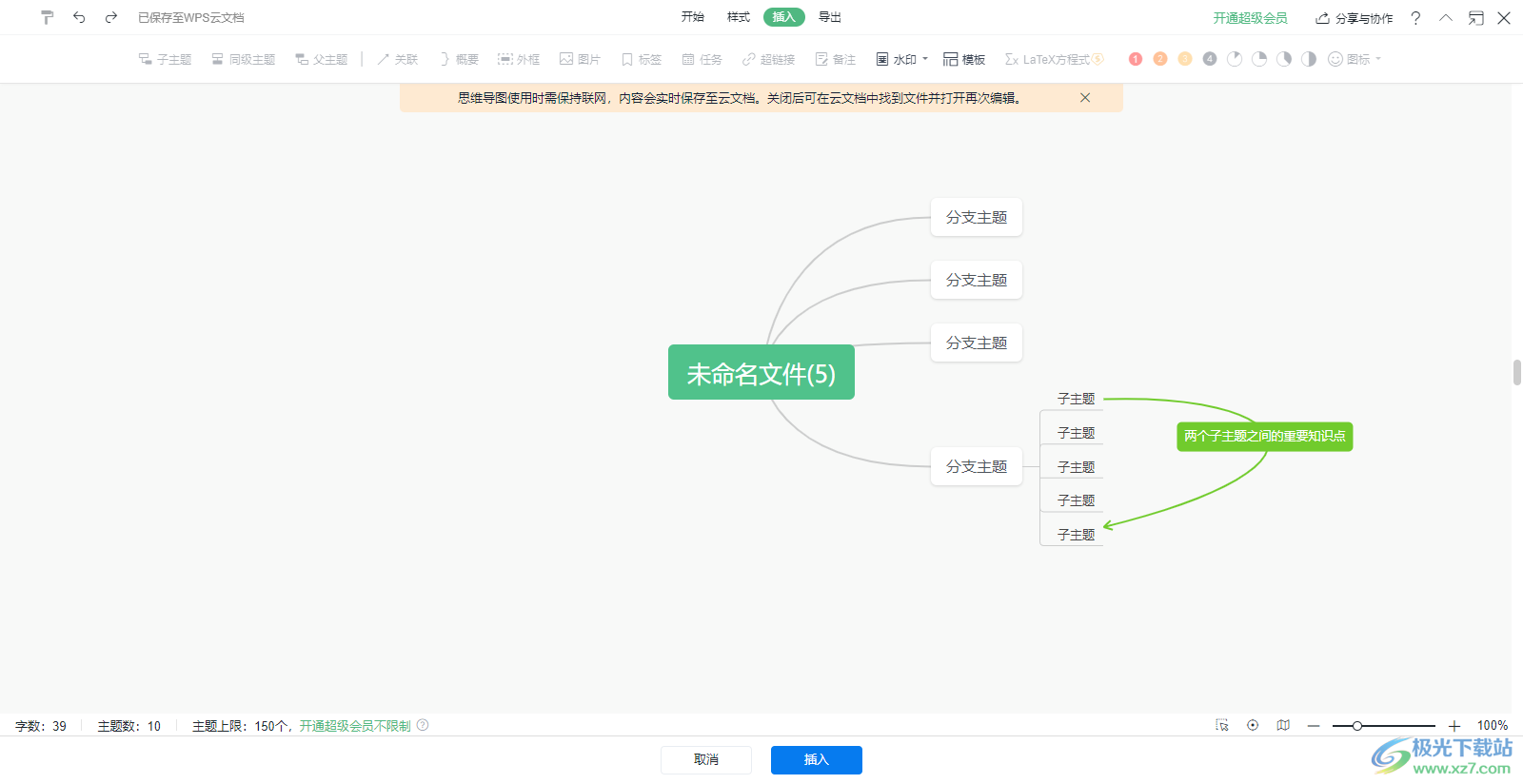Insert a 父主题 parent topic
Viewport: 1523px width, 784px height.
tap(321, 59)
